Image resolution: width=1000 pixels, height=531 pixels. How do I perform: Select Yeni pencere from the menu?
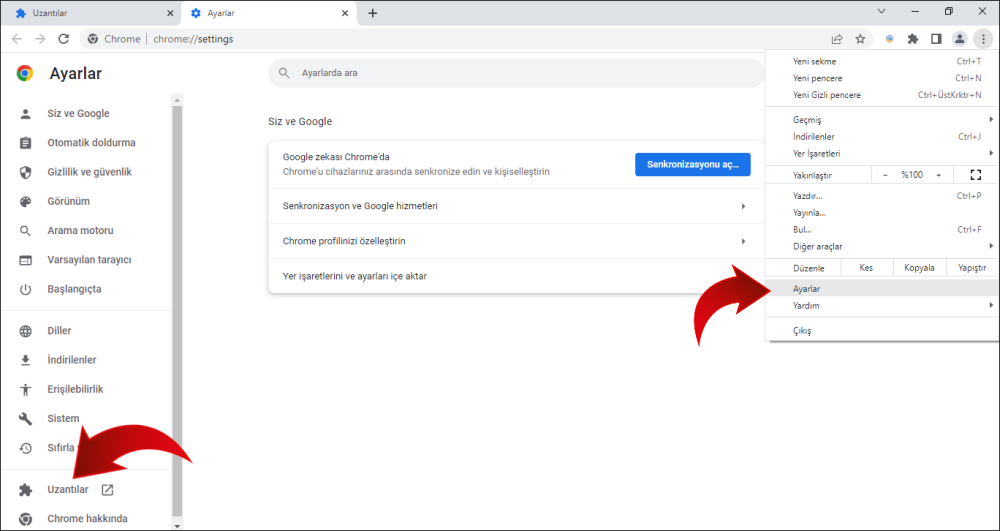tap(883, 78)
